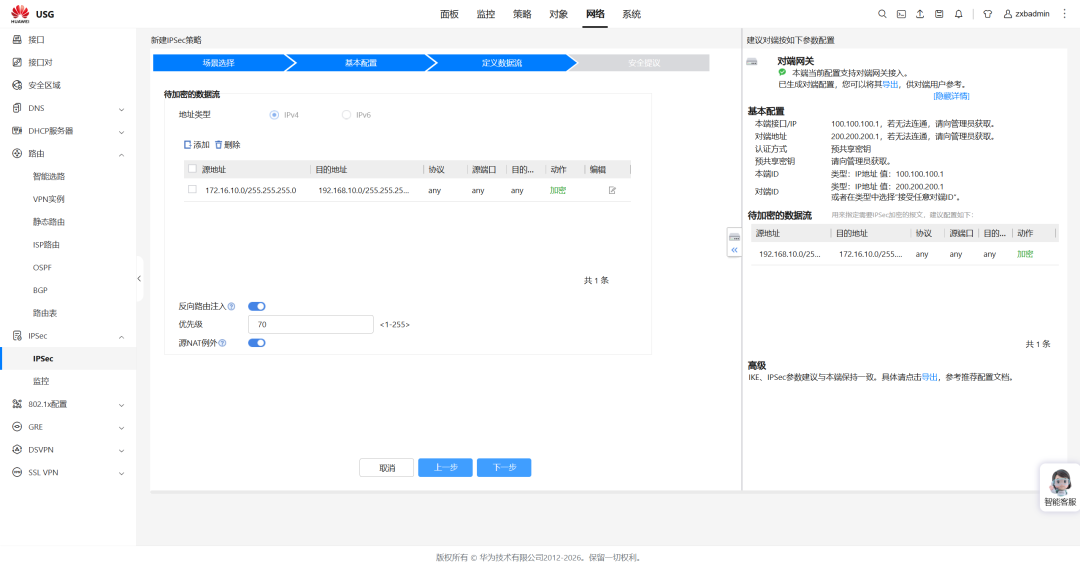Viewport: 1080px width, 568px height.
Task: Click 导出 link in 高级 section
Action: click(930, 377)
